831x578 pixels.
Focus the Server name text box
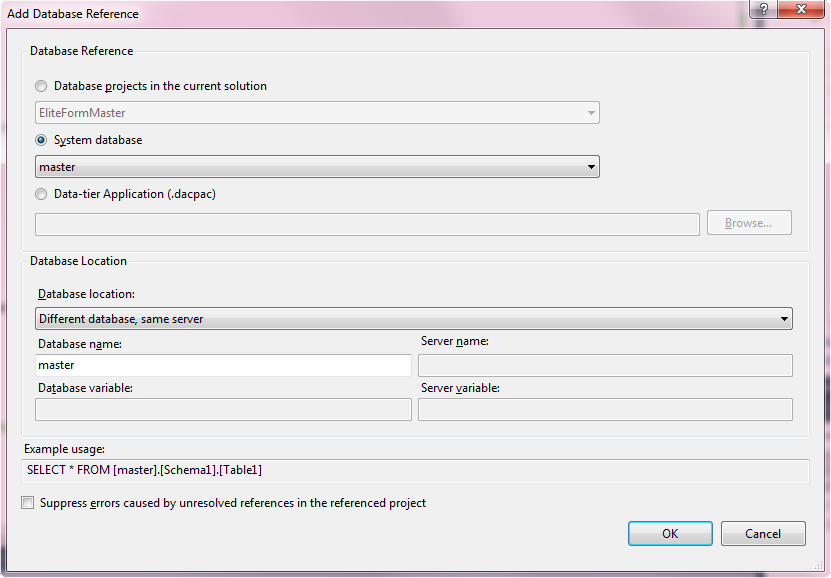605,366
